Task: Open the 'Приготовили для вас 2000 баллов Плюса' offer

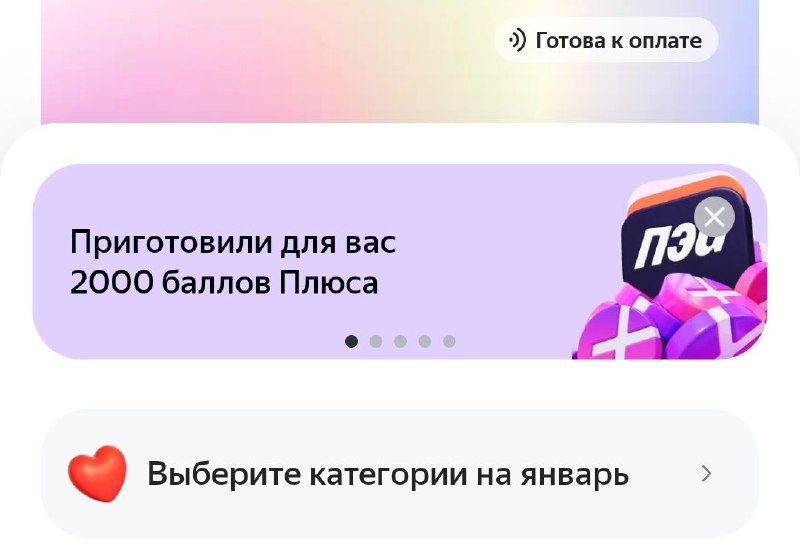Action: [x=233, y=262]
